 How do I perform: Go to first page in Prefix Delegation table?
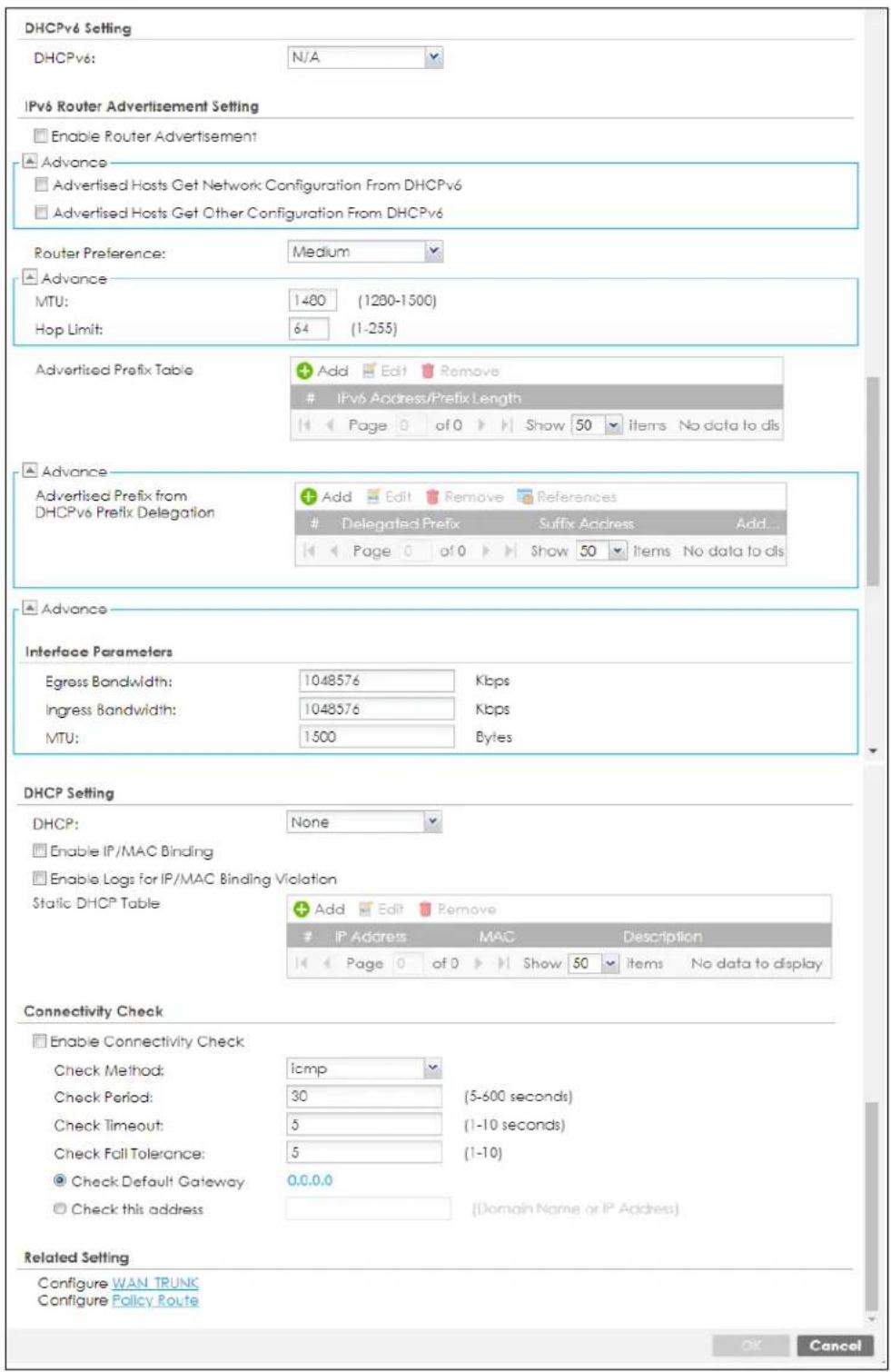tap(310, 552)
